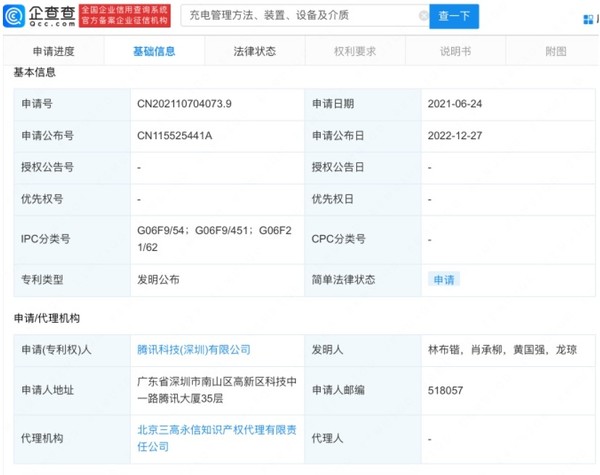Click the 申请公布号 label cell
The image size is (600, 475).
click(x=72, y=136)
